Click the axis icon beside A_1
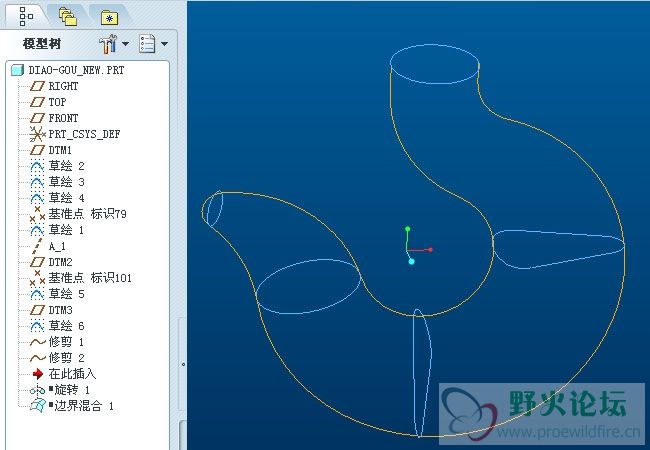The image size is (650, 450). coord(37,246)
